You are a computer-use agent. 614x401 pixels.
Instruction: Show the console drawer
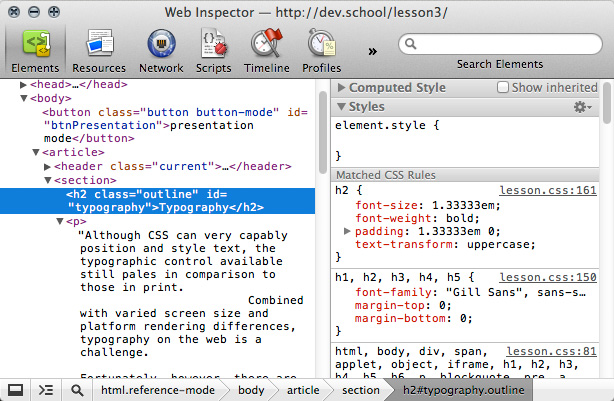pos(46,390)
